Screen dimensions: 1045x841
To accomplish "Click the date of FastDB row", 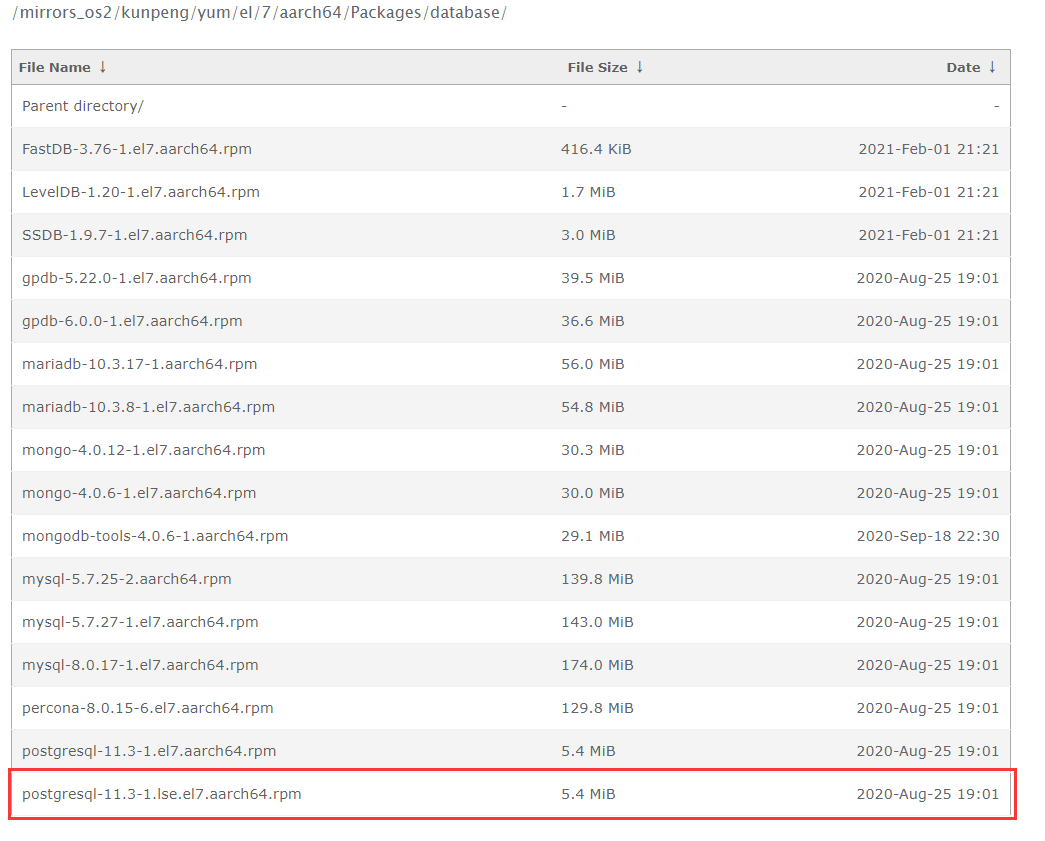I will coord(929,149).
